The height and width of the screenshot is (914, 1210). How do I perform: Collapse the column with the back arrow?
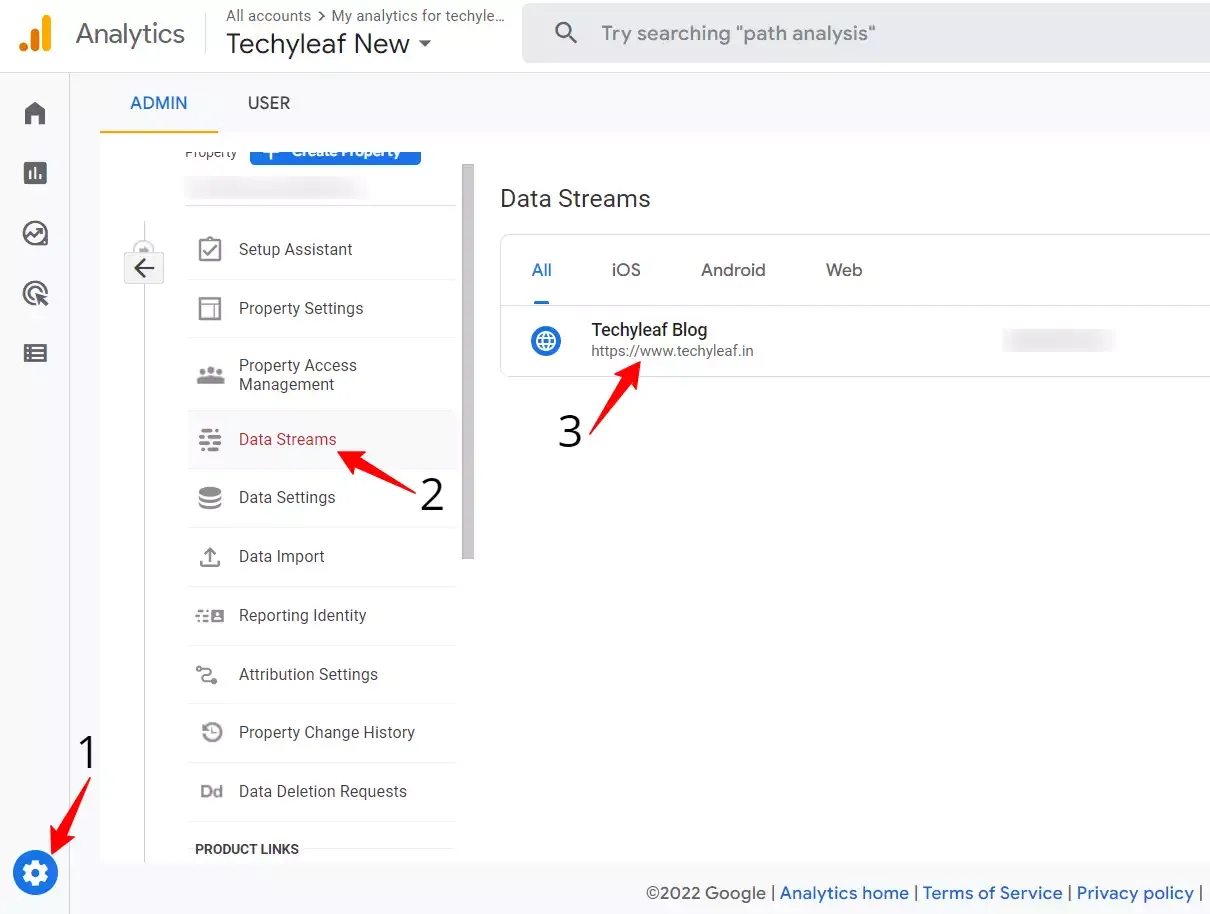pyautogui.click(x=144, y=267)
